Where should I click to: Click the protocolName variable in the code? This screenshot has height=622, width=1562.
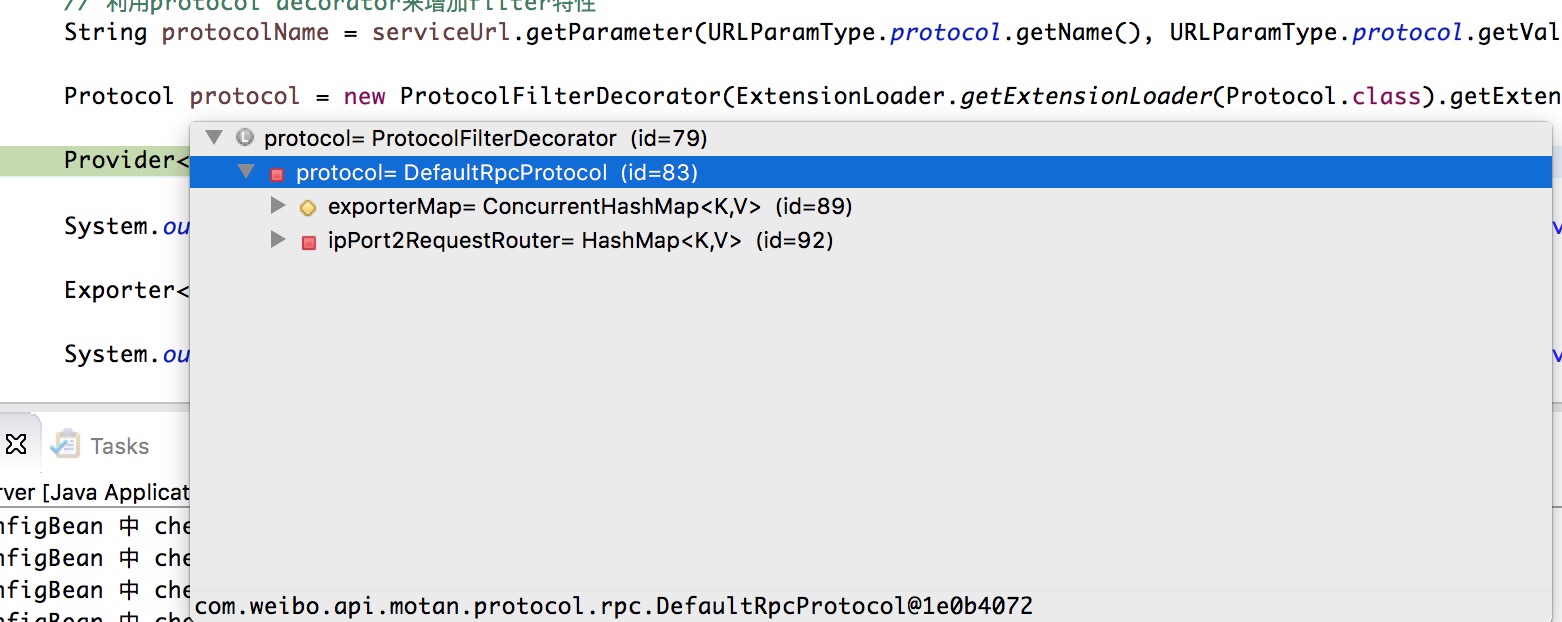(245, 32)
